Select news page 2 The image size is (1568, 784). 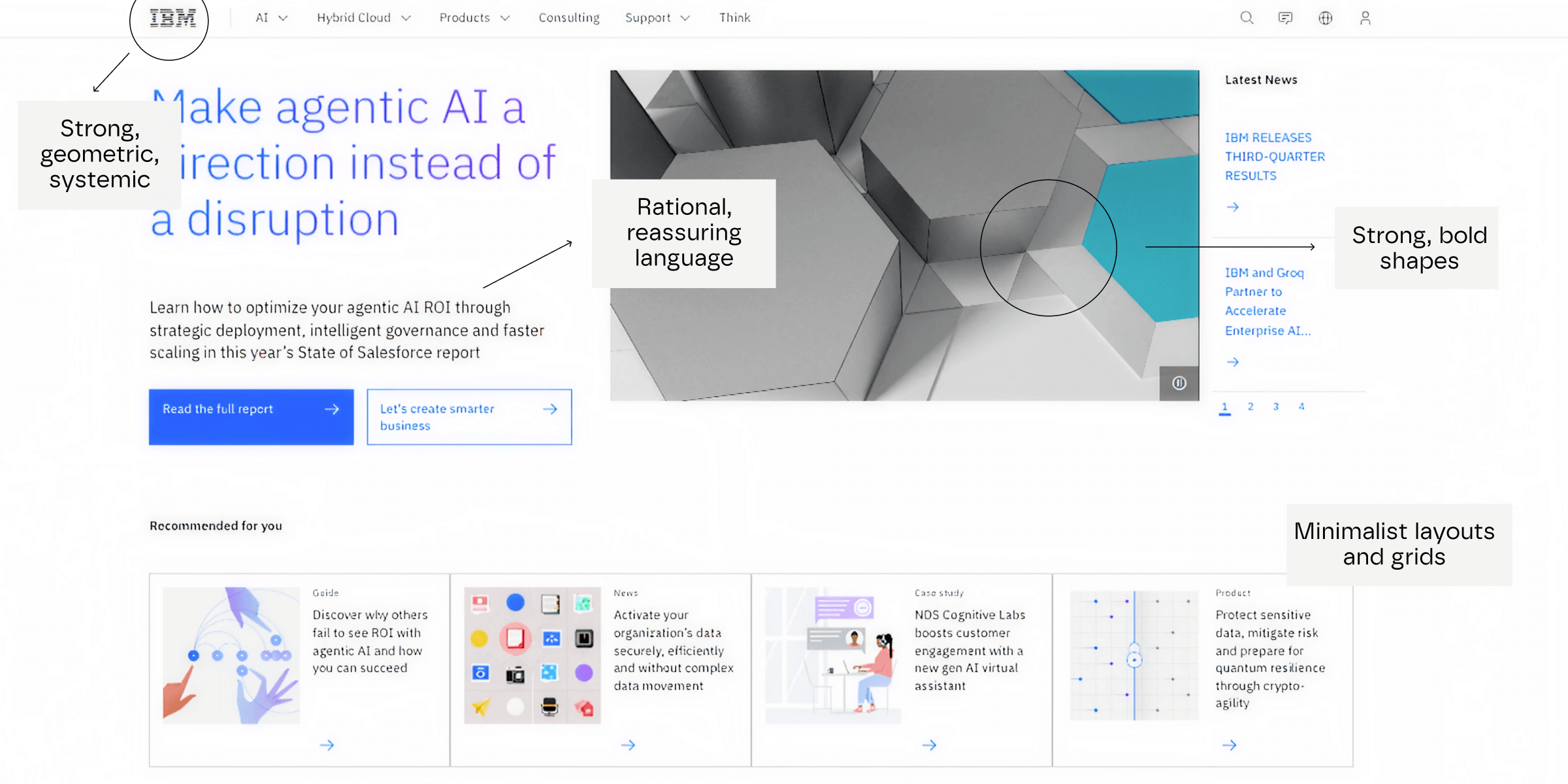pyautogui.click(x=1250, y=406)
